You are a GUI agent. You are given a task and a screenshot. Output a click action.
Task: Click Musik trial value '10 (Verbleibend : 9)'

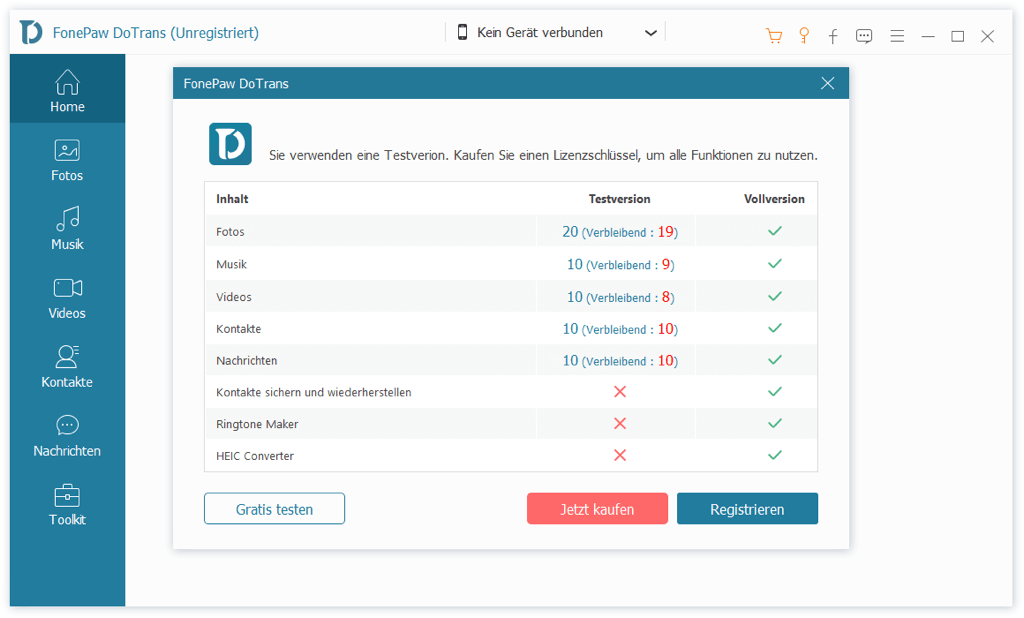click(620, 265)
